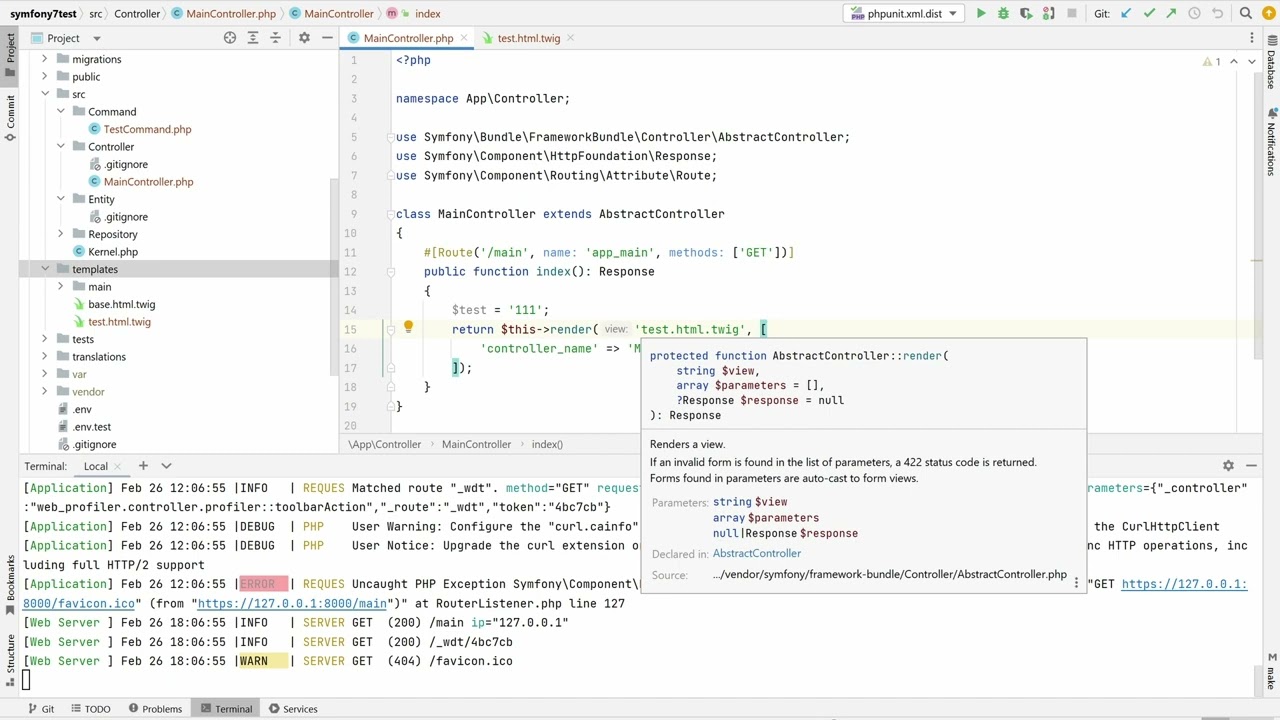Screen dimensions: 1280x720
Task: Click the intention lightbulb on line 15
Action: (x=408, y=328)
